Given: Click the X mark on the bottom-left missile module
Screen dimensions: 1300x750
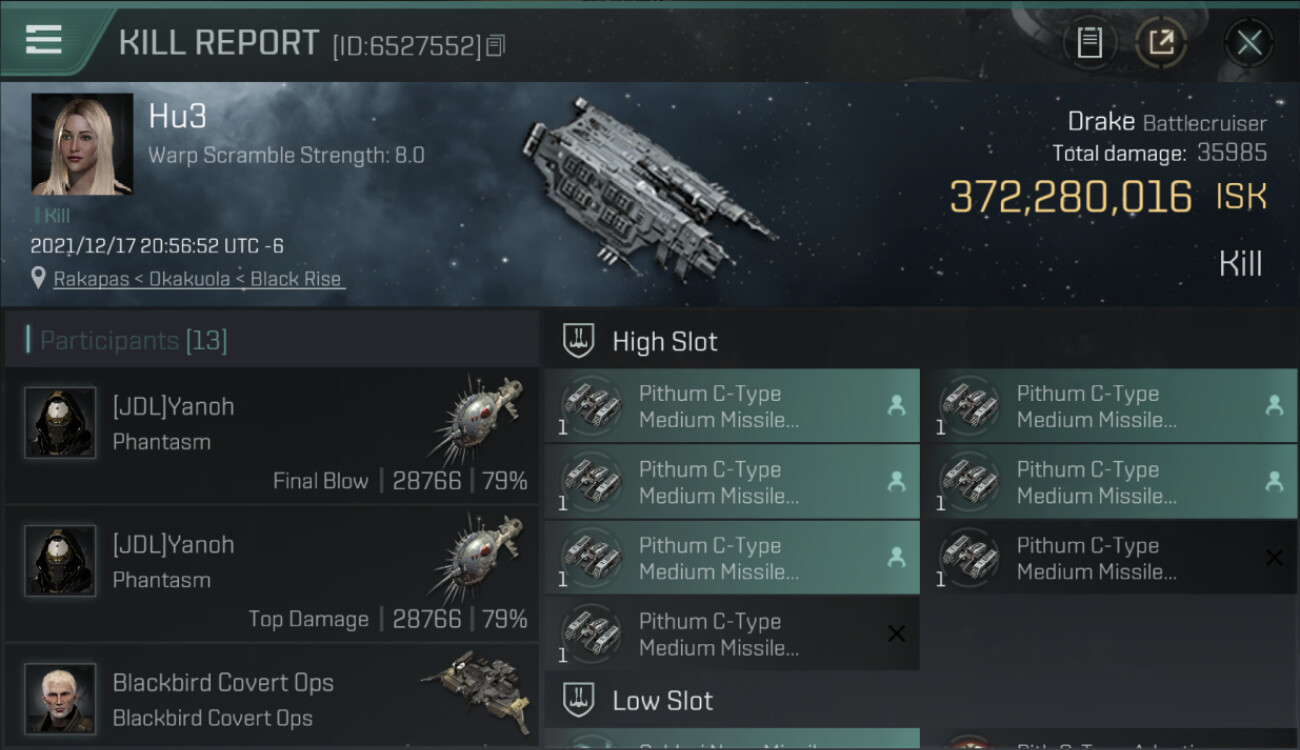Looking at the screenshot, I should tap(896, 634).
